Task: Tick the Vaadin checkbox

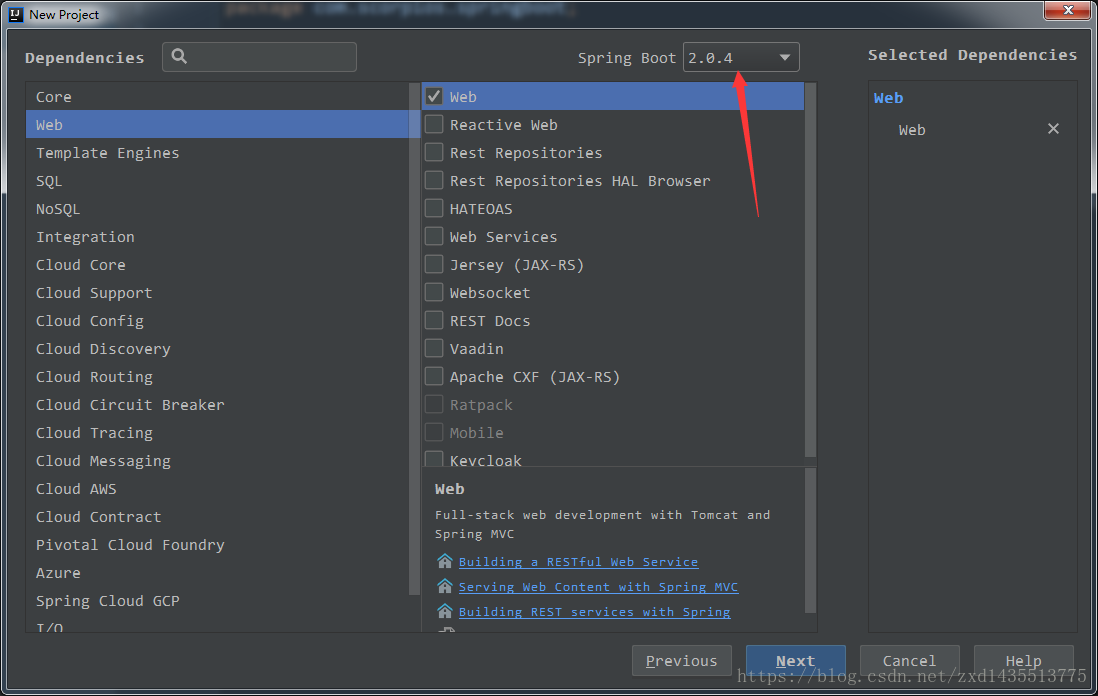Action: click(x=434, y=348)
